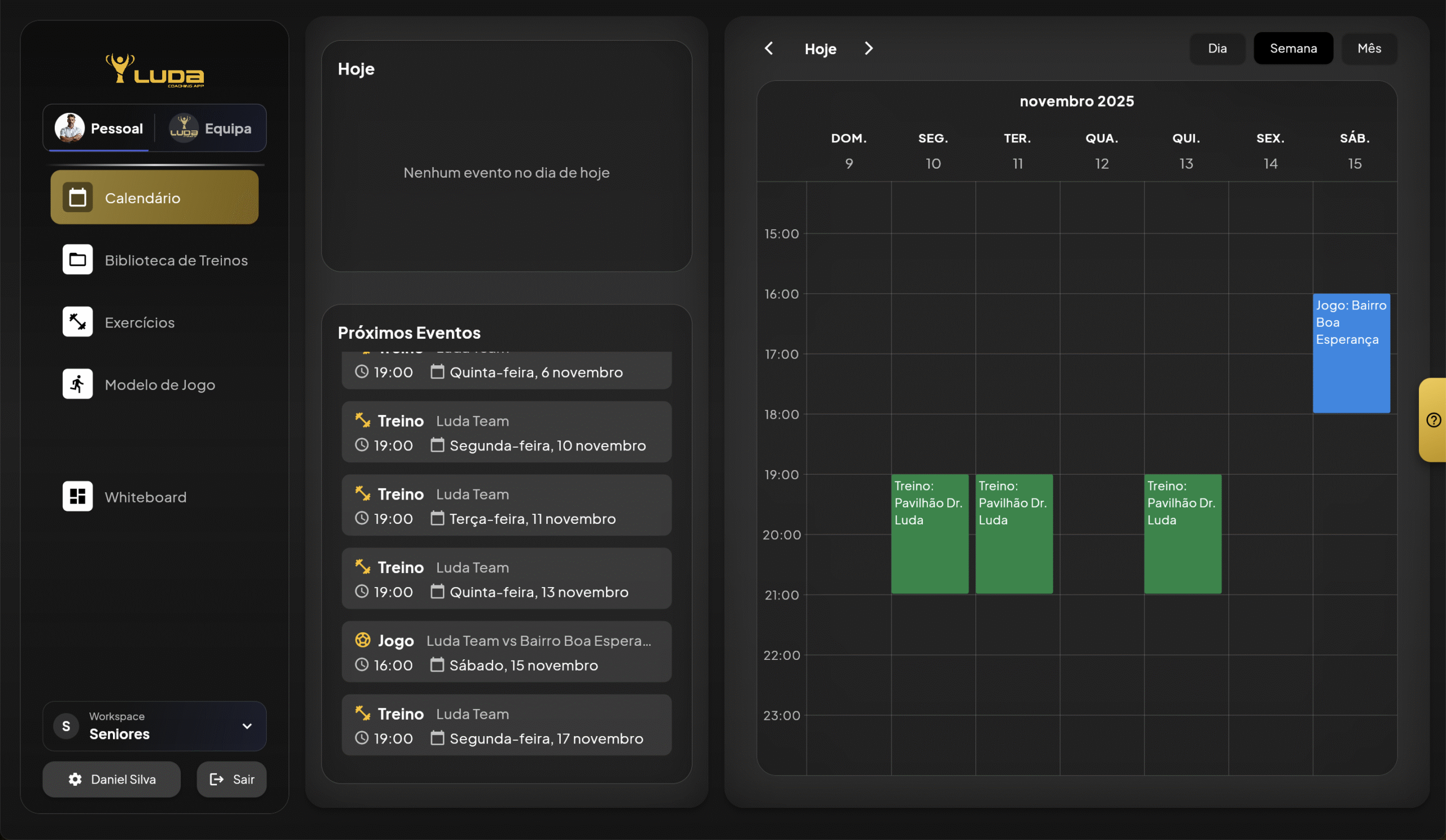This screenshot has width=1446, height=840.
Task: Go to previous week with left chevron
Action: click(769, 48)
